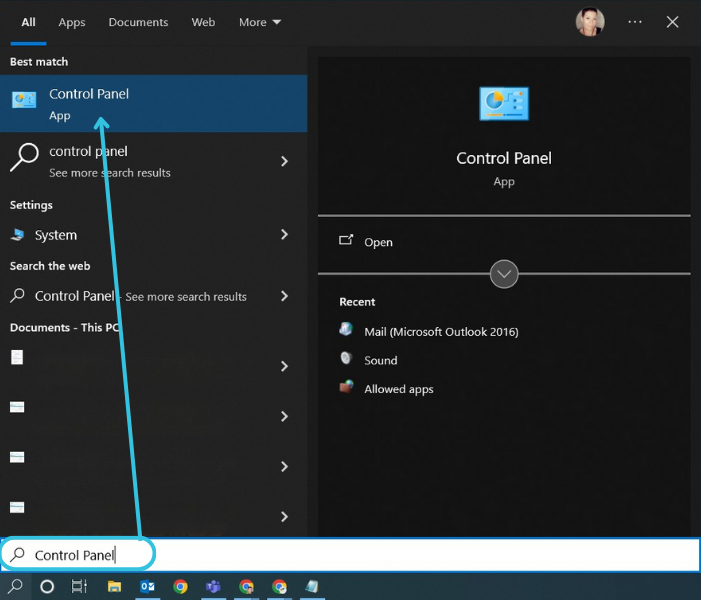Viewport: 701px width, 600px height.
Task: Open Outlook from the taskbar
Action: click(x=147, y=587)
